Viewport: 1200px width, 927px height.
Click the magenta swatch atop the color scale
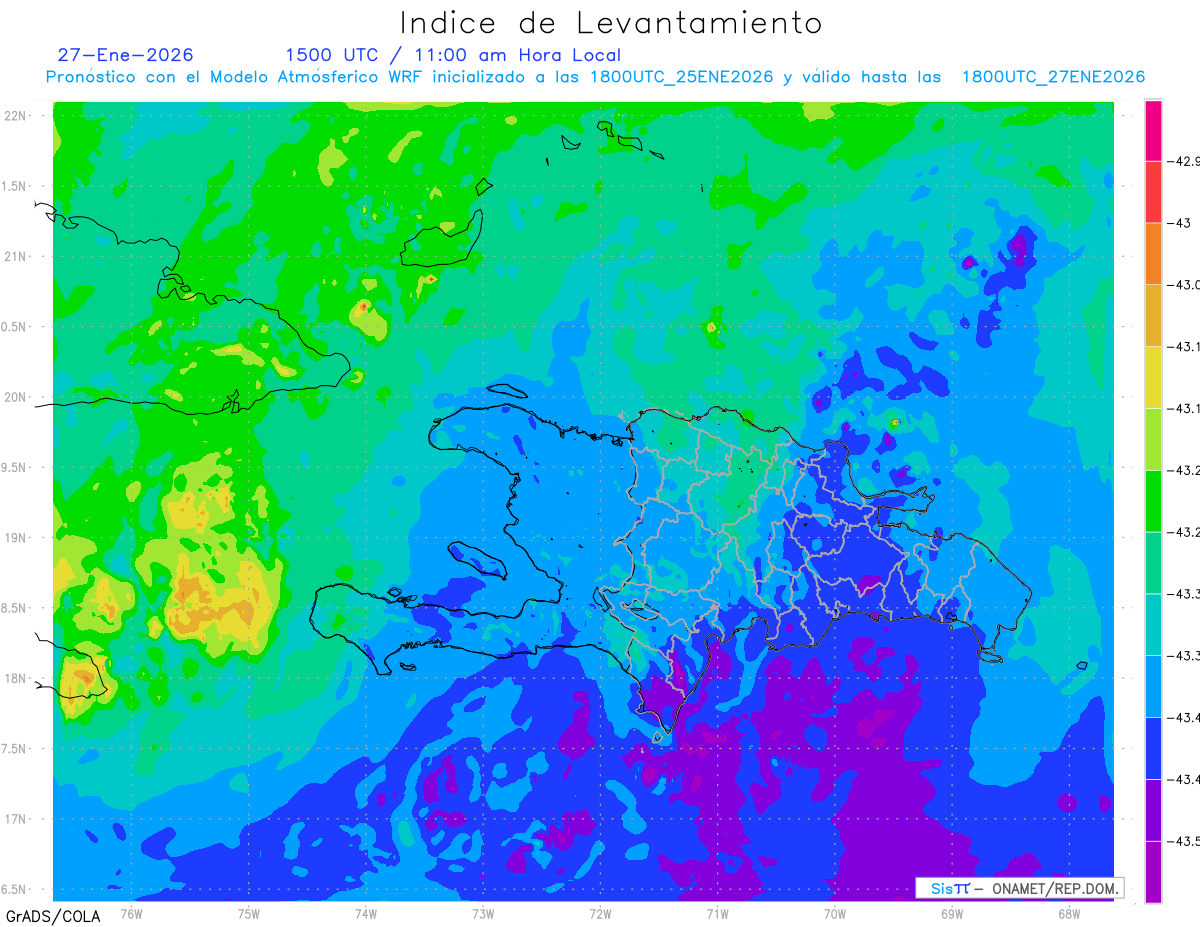point(1153,130)
